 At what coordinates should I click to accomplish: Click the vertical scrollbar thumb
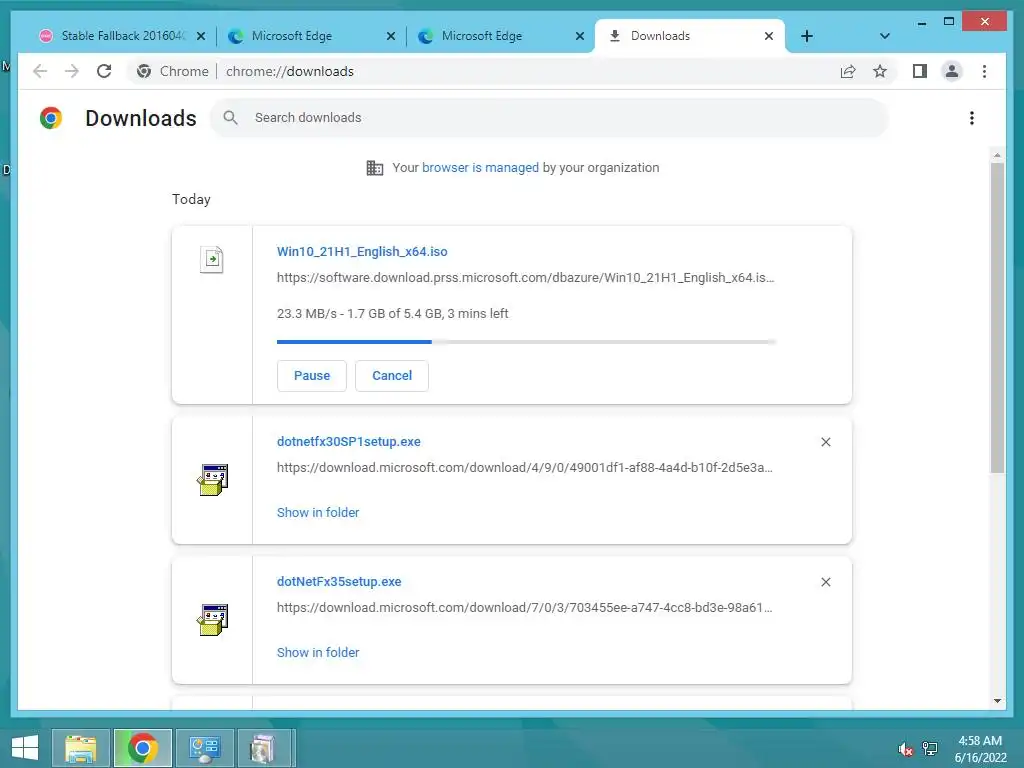click(997, 317)
